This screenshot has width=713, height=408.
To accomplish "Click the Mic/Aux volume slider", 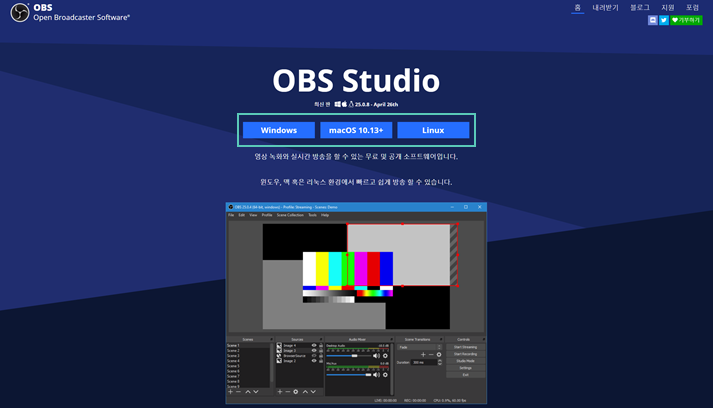I will click(349, 375).
